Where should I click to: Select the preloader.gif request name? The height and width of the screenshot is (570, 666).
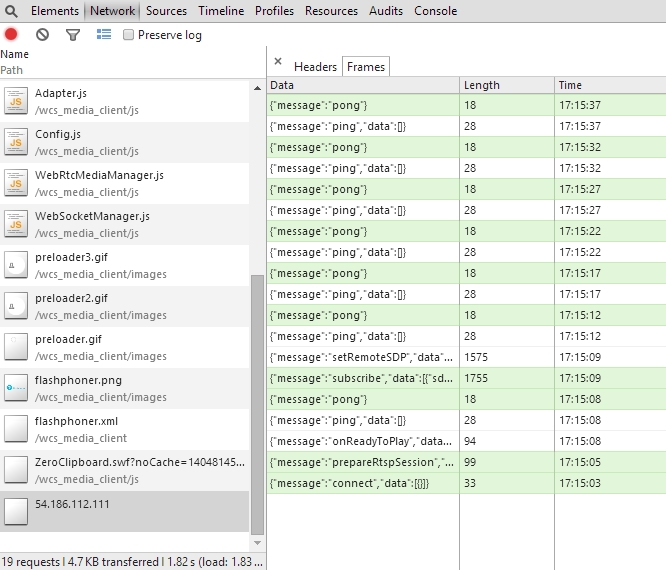click(68, 339)
